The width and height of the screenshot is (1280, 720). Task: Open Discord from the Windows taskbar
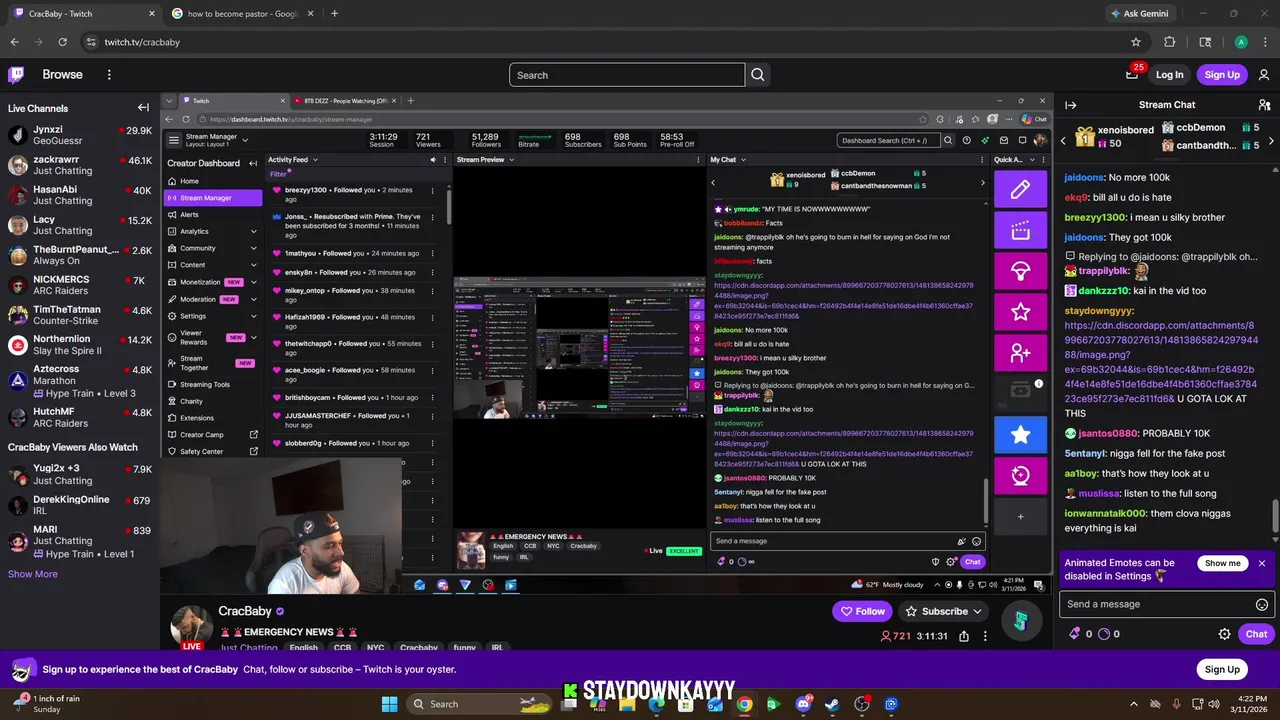[x=803, y=704]
